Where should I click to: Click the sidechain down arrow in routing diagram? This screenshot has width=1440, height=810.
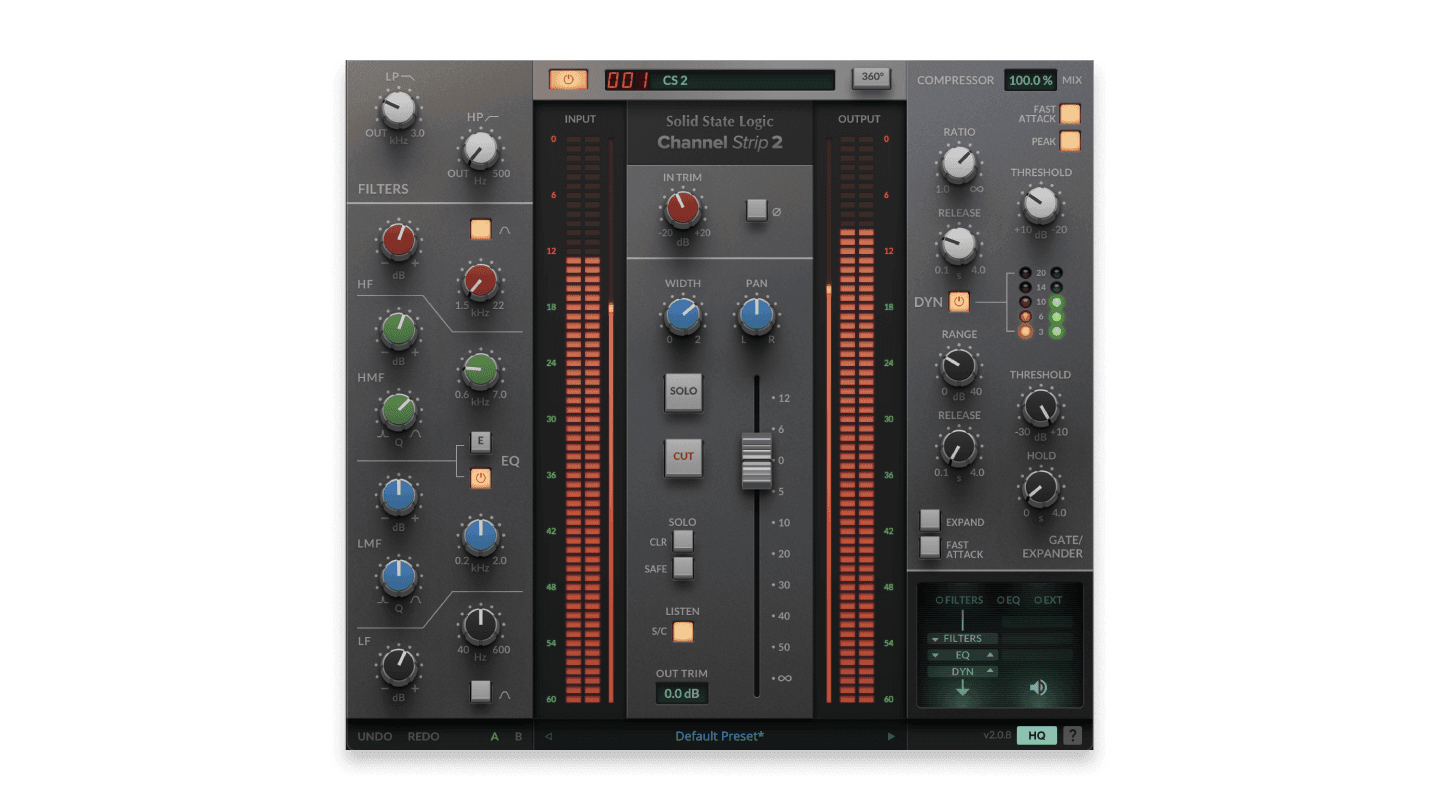(962, 689)
